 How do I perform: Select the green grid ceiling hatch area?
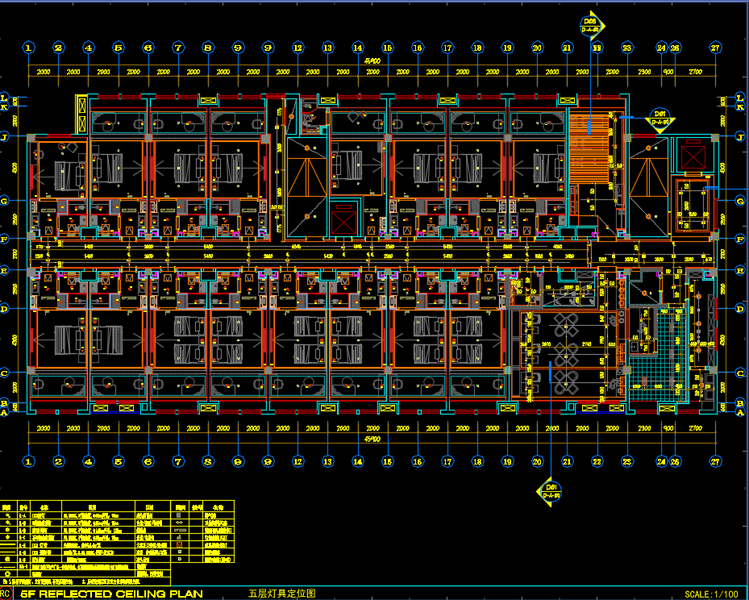(657, 354)
